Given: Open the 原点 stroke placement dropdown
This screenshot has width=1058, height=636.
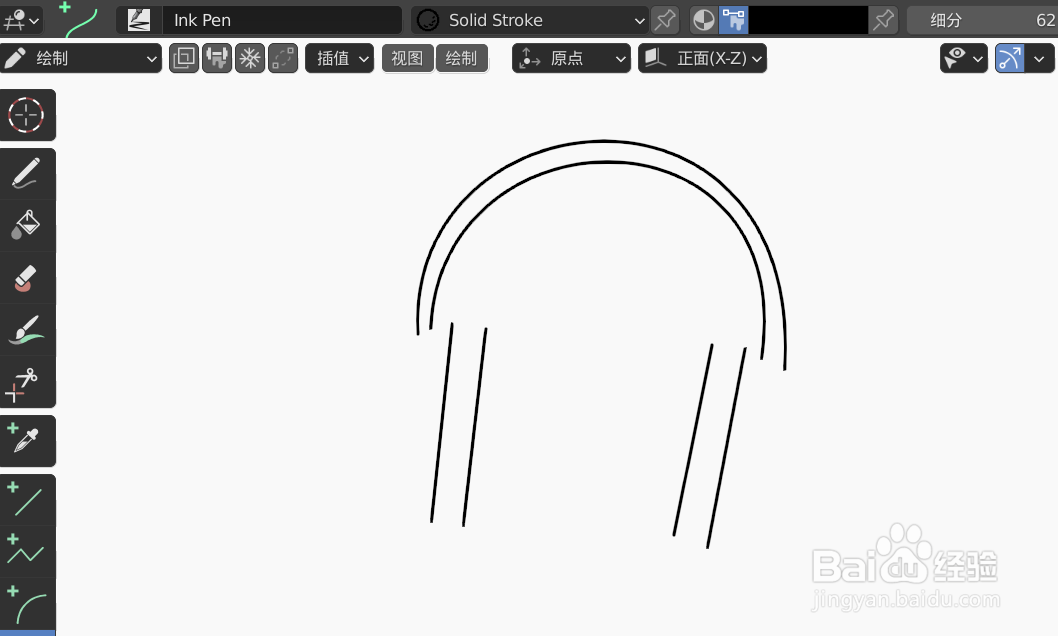Looking at the screenshot, I should [x=571, y=58].
